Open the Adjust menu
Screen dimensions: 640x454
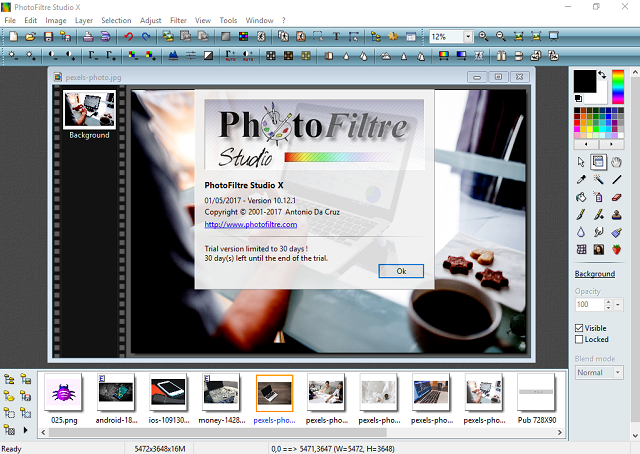151,20
